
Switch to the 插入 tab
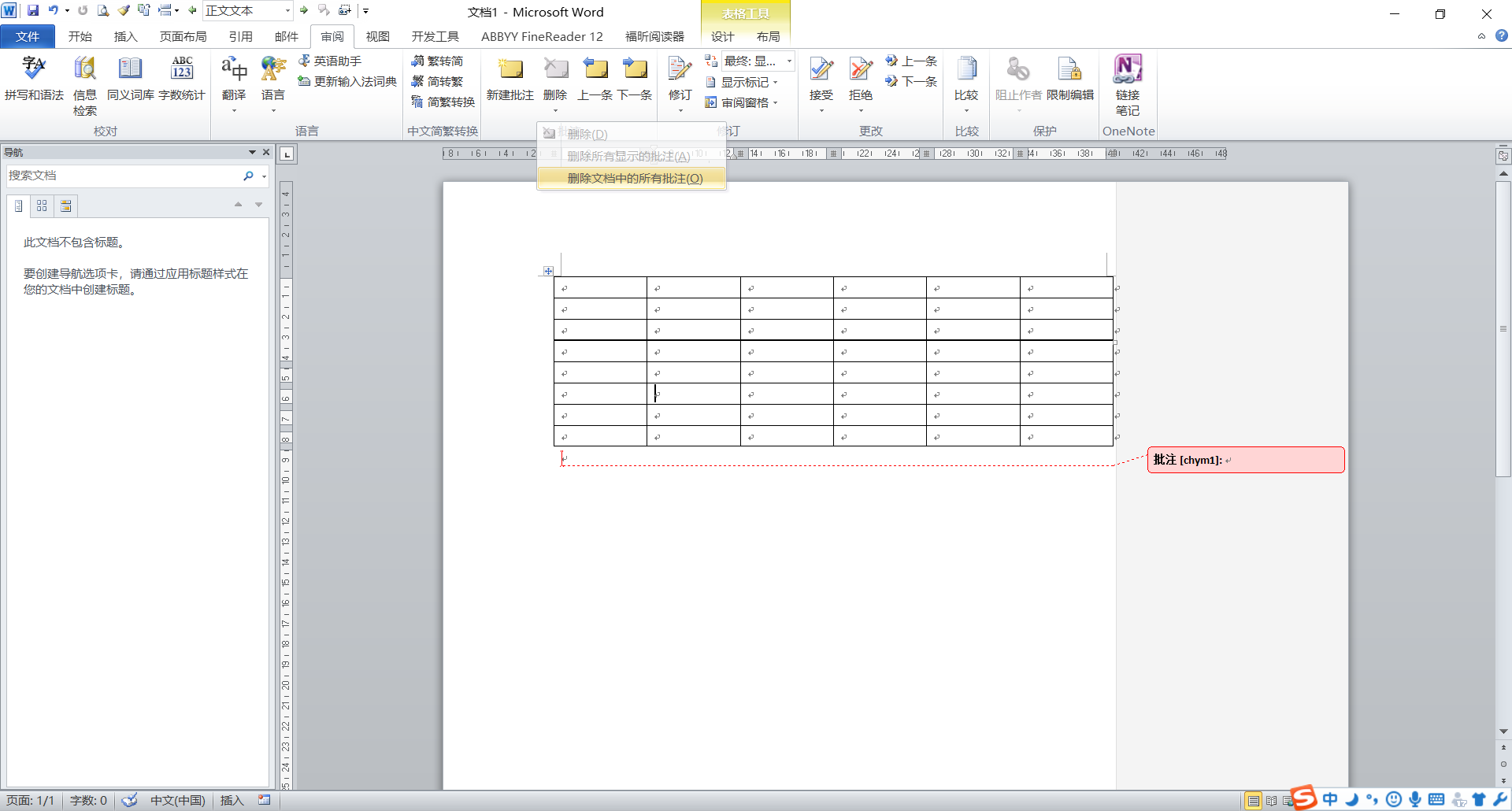coord(126,36)
